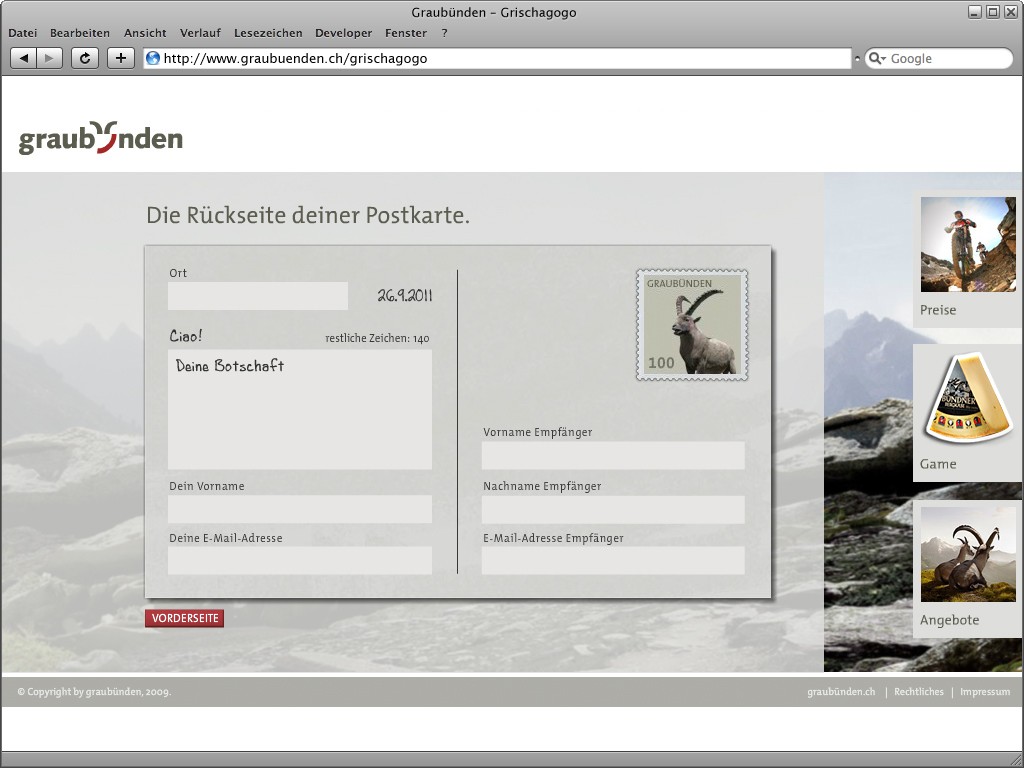Click the window title 'Graubünden – Grischagogo'
Screen dimensions: 1024x768
tap(494, 12)
